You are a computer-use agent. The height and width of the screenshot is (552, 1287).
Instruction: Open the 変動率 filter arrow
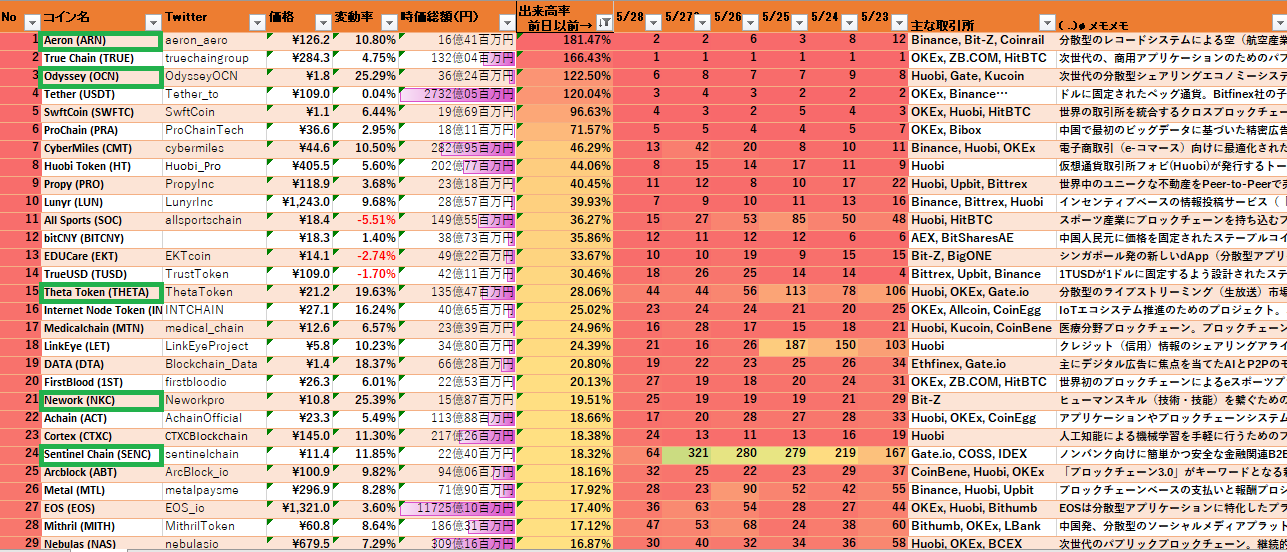pos(388,22)
